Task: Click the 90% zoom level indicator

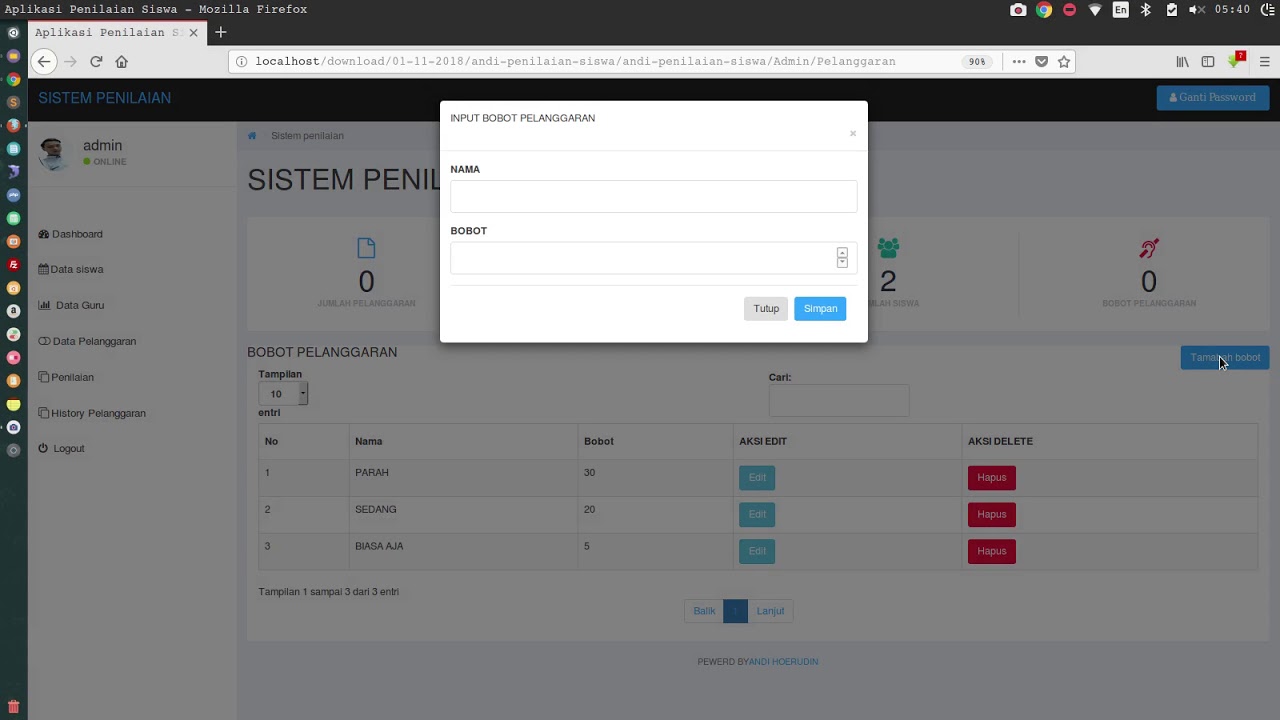Action: click(977, 61)
